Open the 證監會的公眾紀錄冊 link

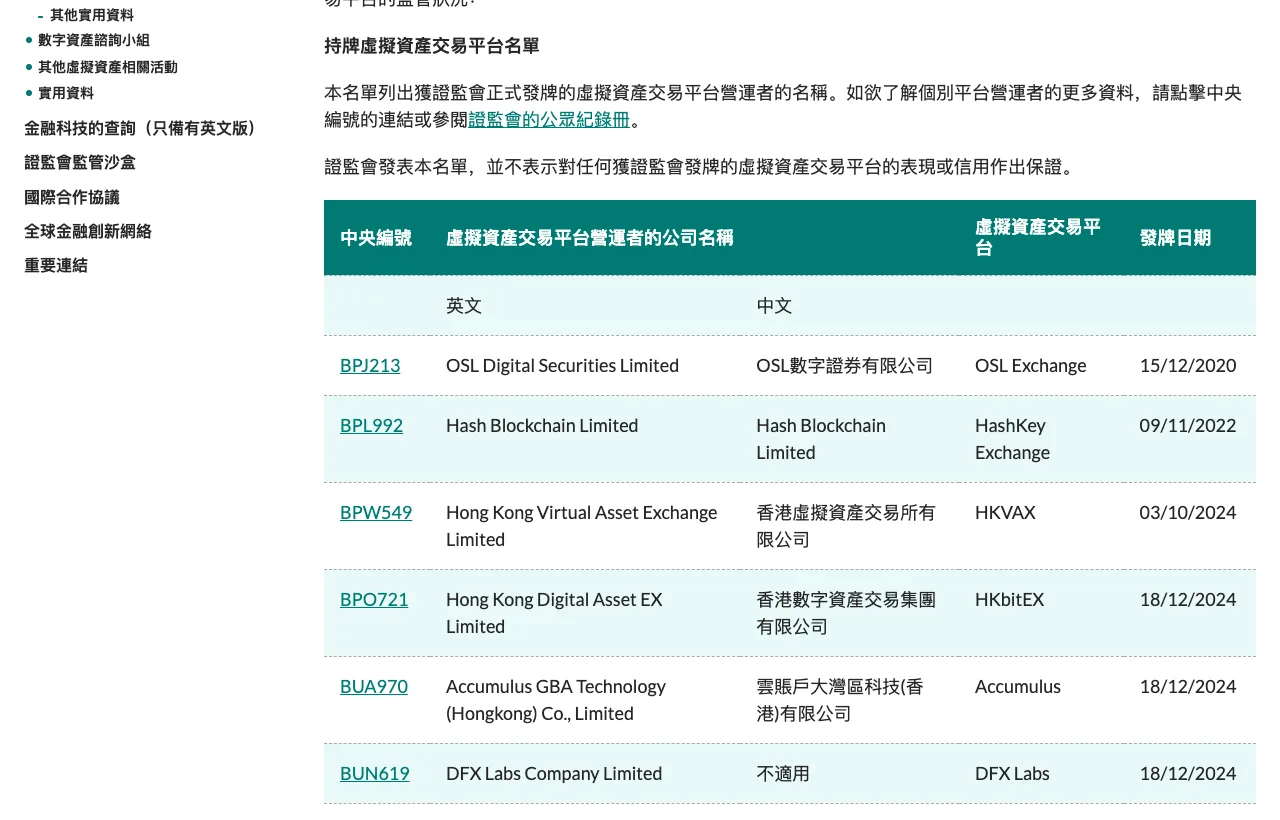550,120
